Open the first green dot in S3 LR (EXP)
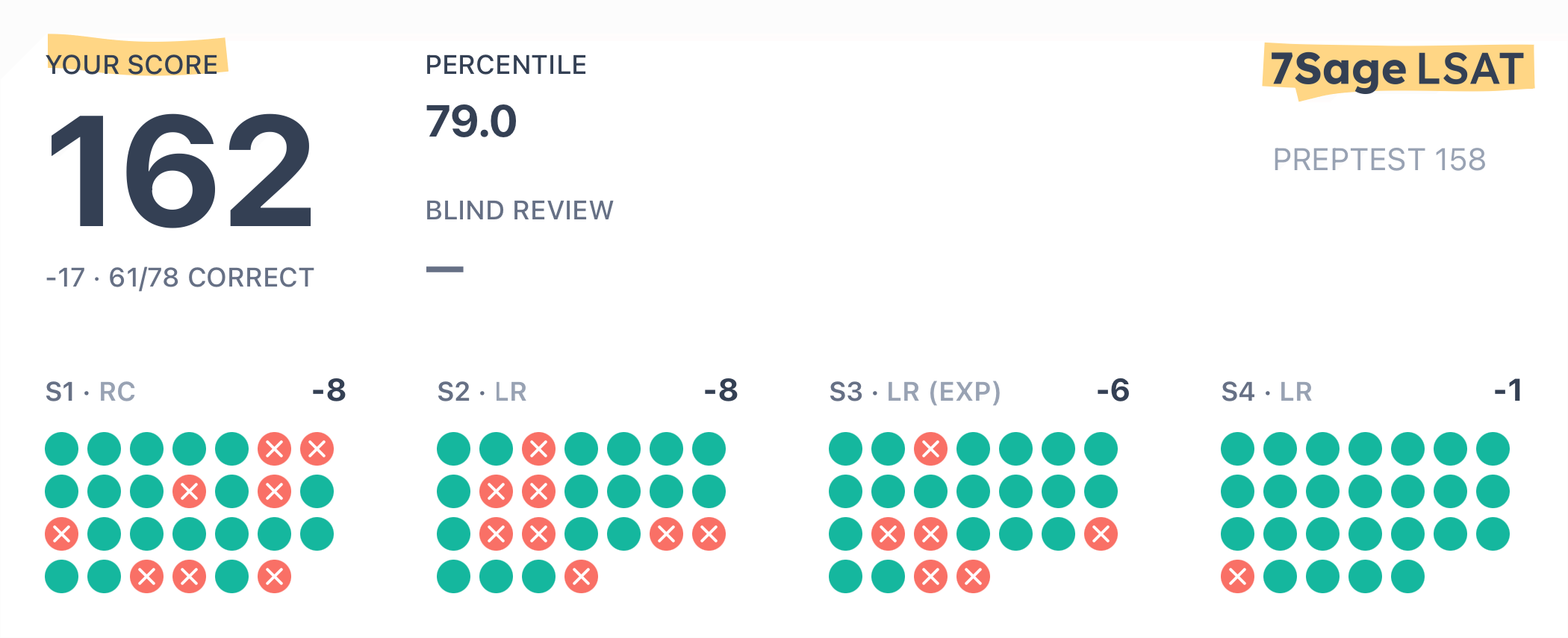The height and width of the screenshot is (638, 1568). point(845,449)
